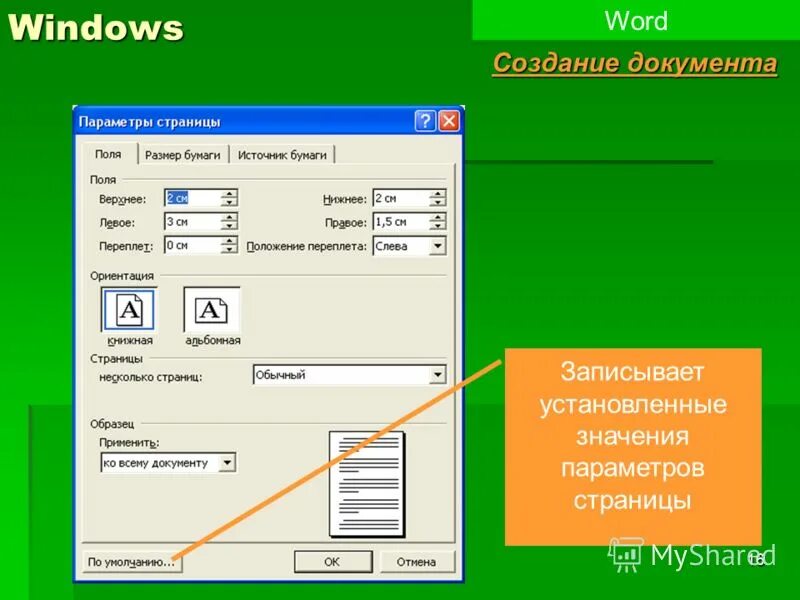800x600 pixels.
Task: Select альбомная landscape orientation icon
Action: (x=212, y=310)
